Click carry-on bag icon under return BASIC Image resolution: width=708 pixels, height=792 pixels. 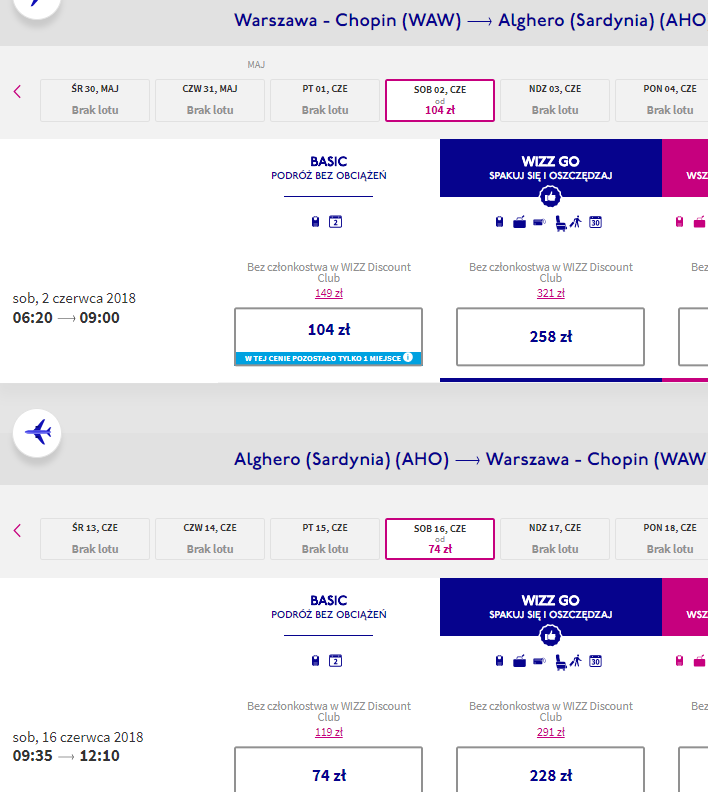[x=316, y=661]
